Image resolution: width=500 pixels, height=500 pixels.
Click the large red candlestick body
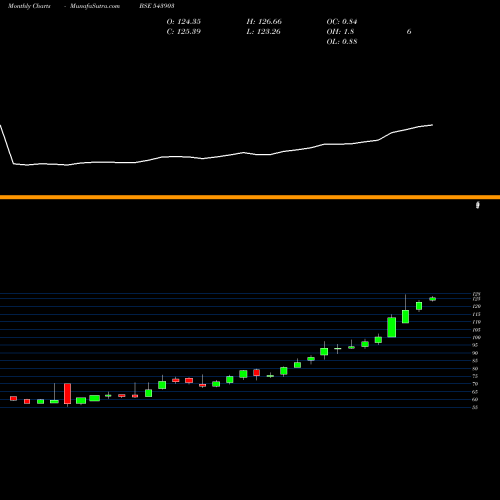click(x=67, y=394)
